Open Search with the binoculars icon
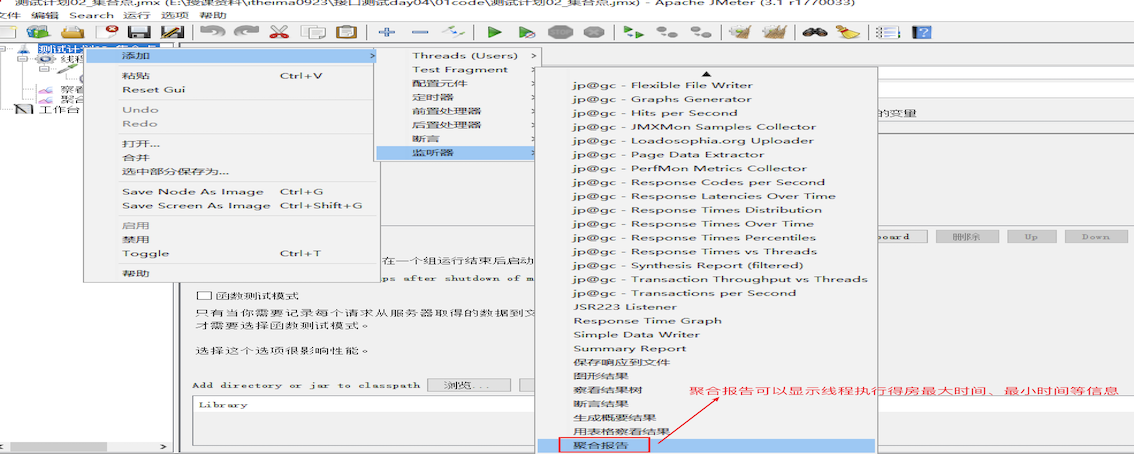This screenshot has height=454, width=1134. (x=813, y=32)
